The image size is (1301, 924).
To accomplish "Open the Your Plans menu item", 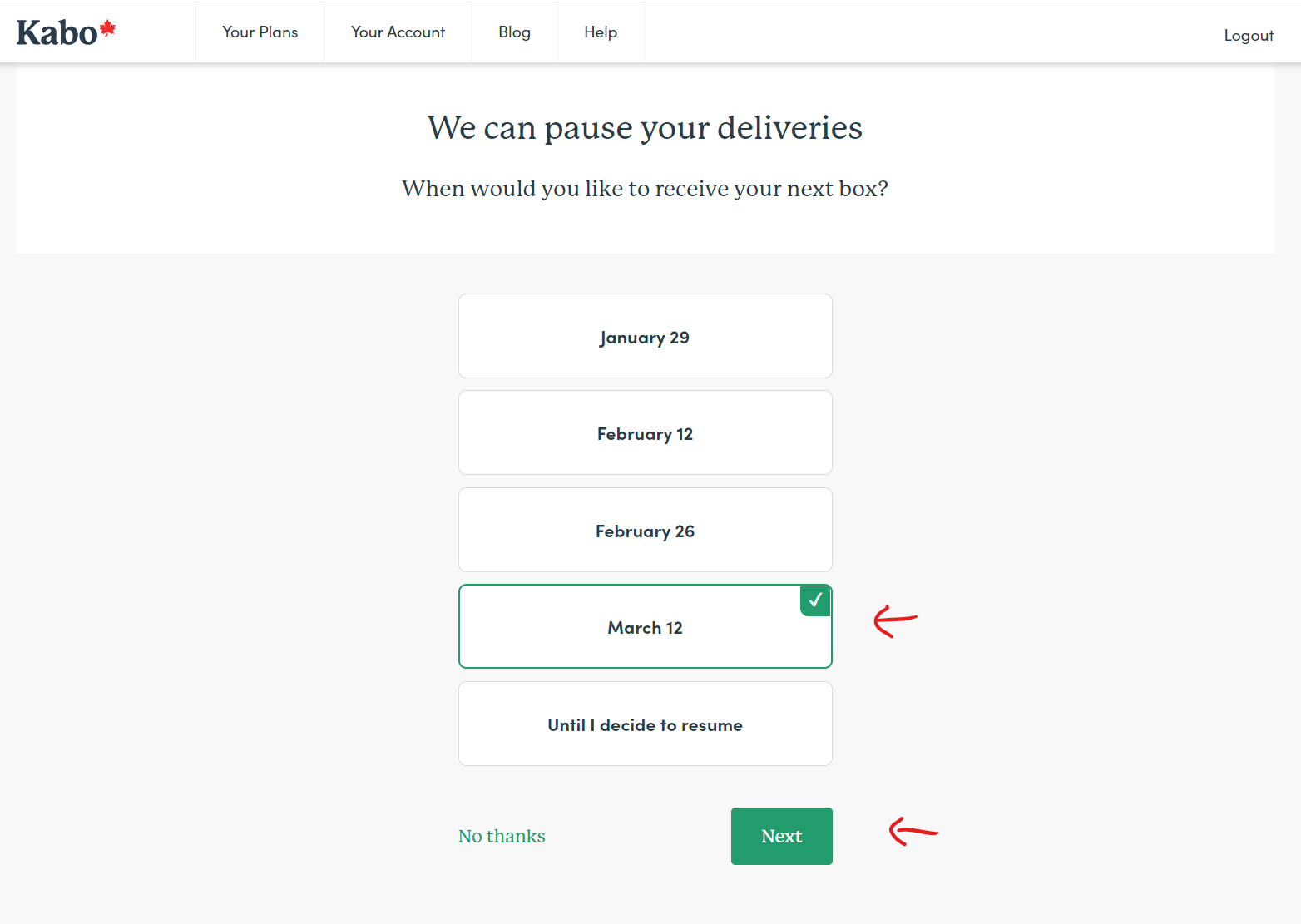I will pyautogui.click(x=260, y=32).
